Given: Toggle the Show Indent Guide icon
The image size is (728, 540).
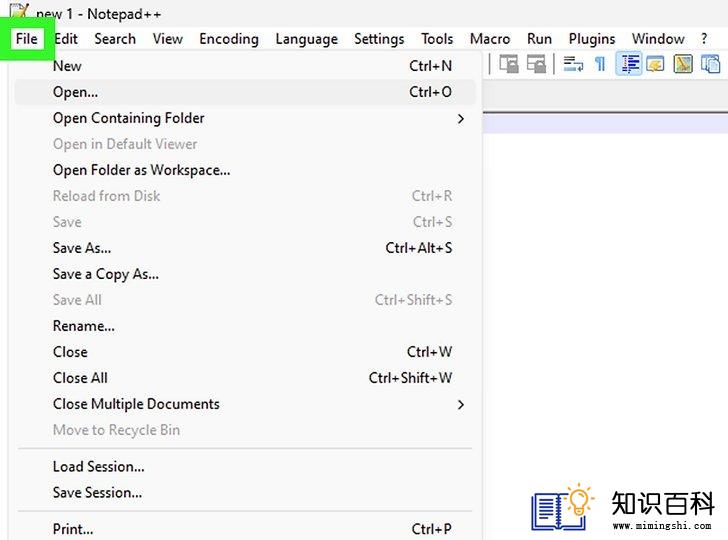Looking at the screenshot, I should coord(629,64).
